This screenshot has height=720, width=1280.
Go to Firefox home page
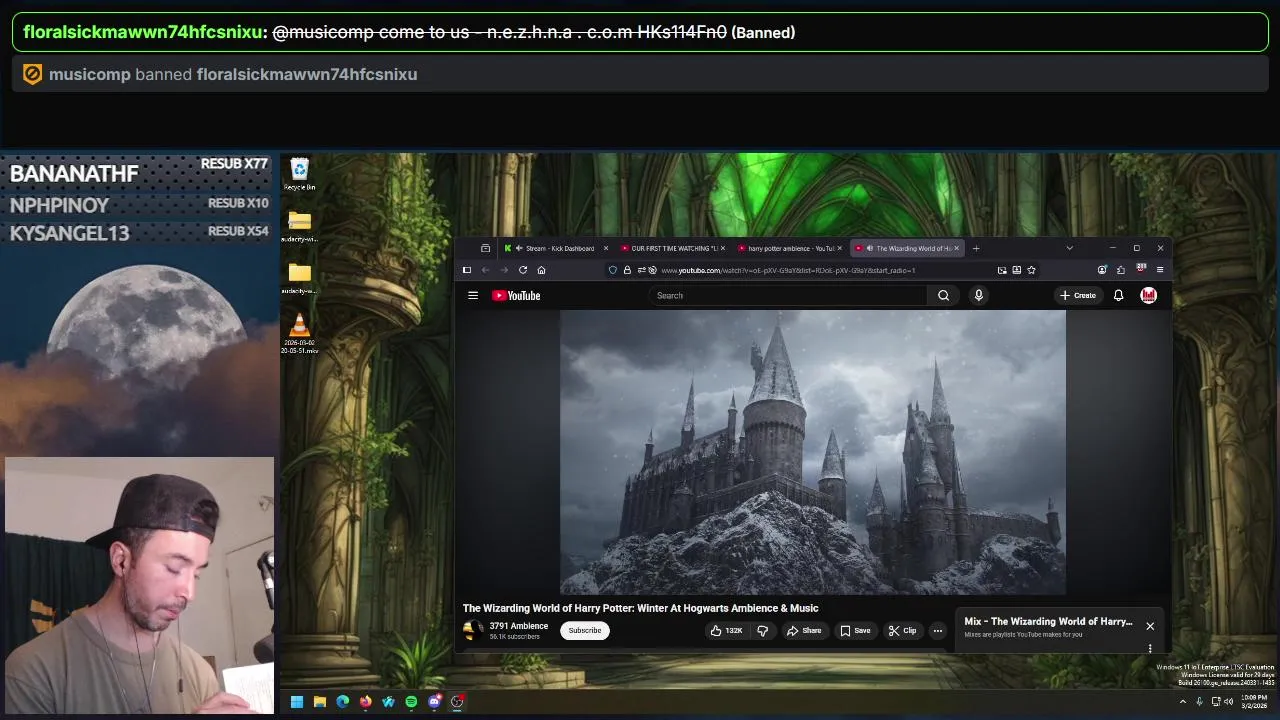point(541,270)
